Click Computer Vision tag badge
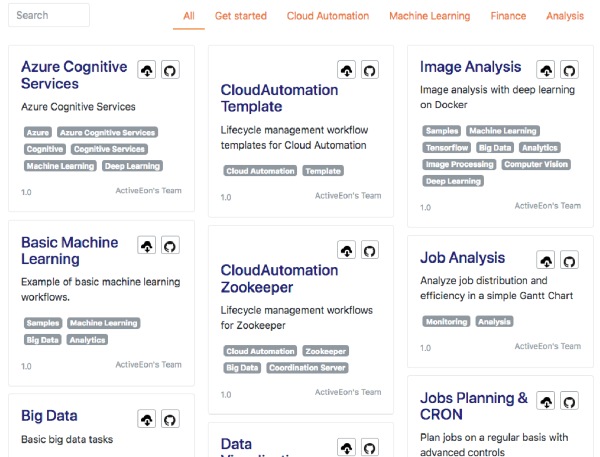600x457 pixels. point(536,165)
